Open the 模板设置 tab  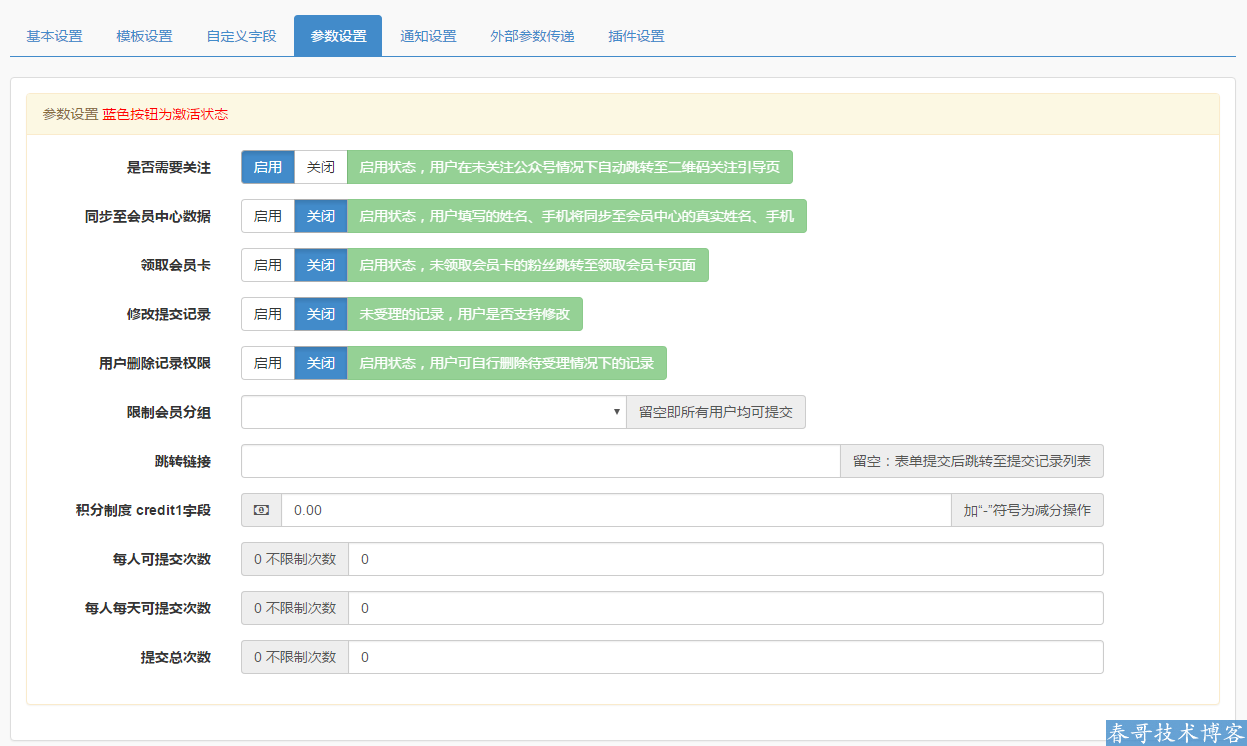click(146, 34)
